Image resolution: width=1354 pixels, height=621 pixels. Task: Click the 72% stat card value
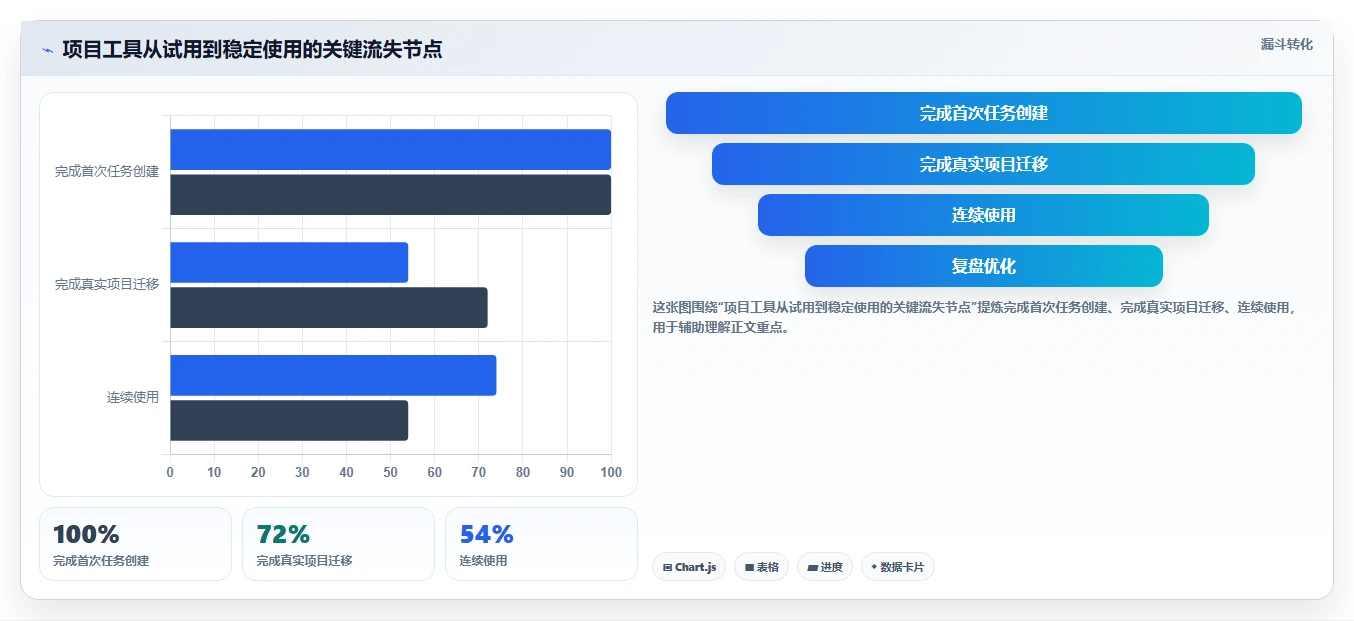click(283, 534)
